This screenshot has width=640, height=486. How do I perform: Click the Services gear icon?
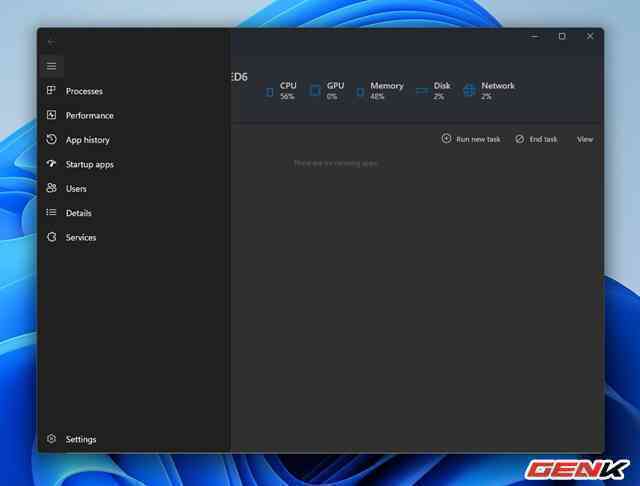pyautogui.click(x=51, y=237)
